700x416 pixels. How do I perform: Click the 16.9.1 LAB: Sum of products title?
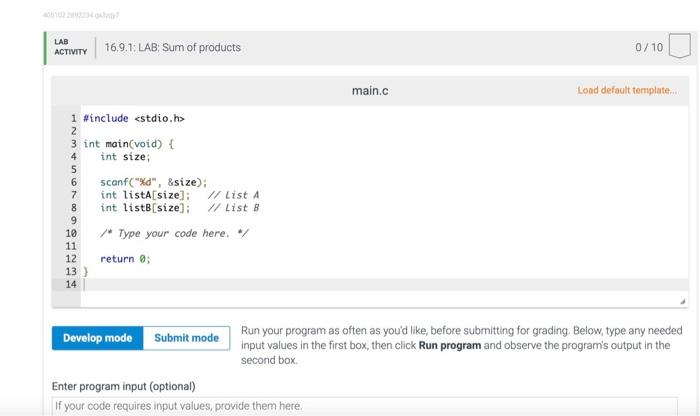173,47
